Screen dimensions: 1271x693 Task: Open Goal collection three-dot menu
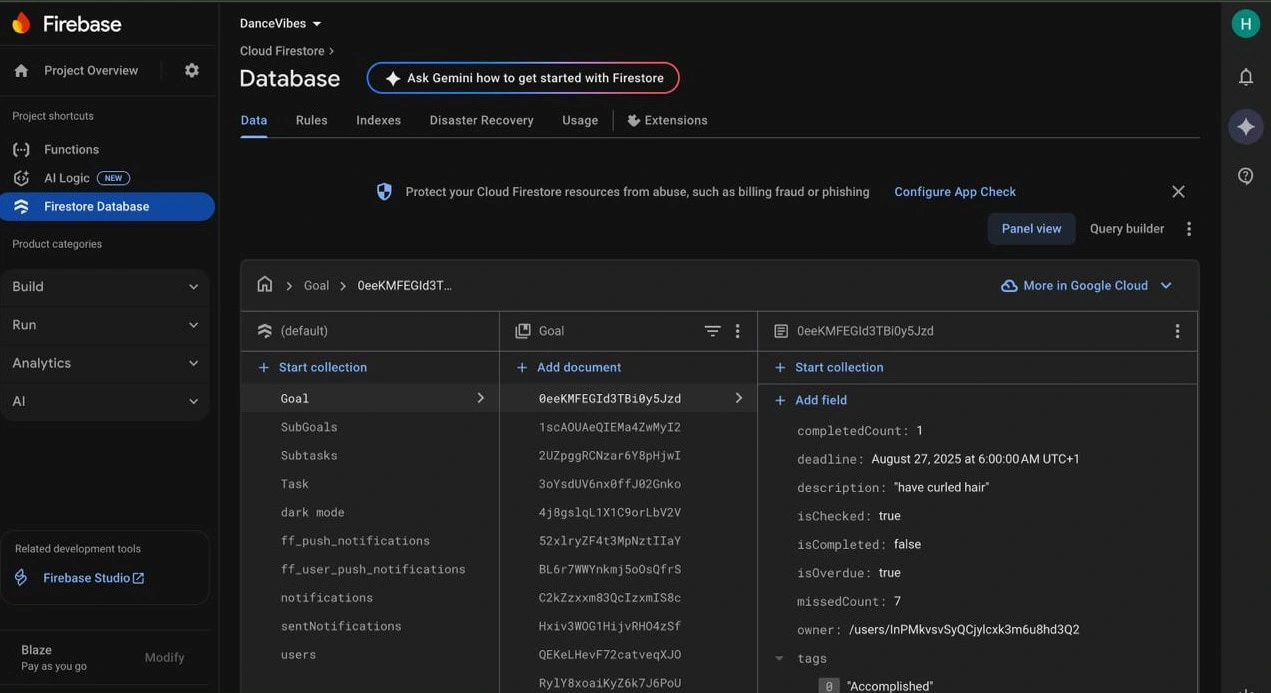click(738, 331)
